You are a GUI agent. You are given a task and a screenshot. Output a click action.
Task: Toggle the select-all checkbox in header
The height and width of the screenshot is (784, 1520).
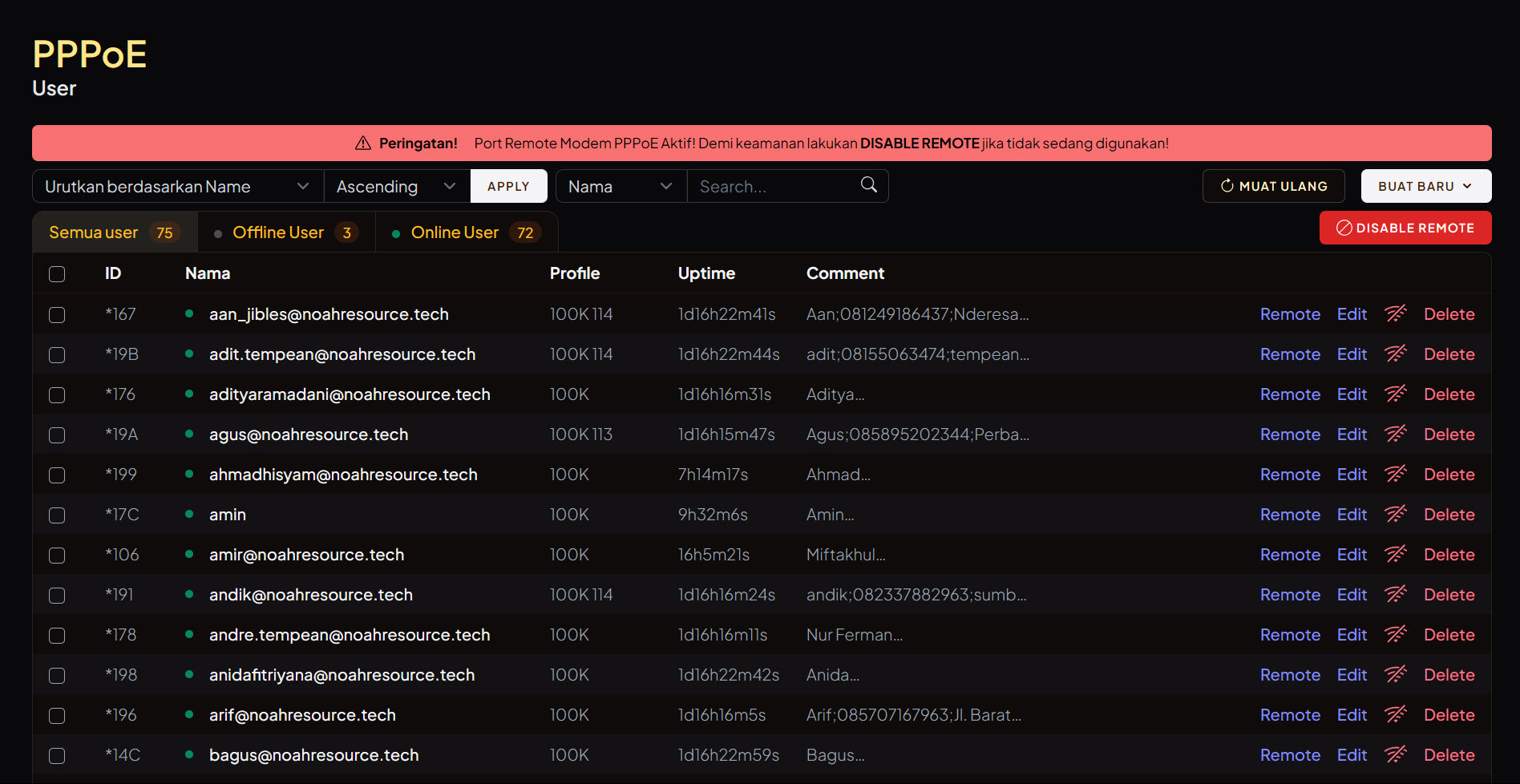[57, 274]
